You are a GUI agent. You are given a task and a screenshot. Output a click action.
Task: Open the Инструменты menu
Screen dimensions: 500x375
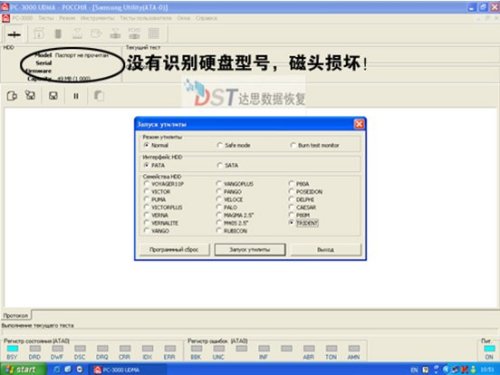pos(98,18)
